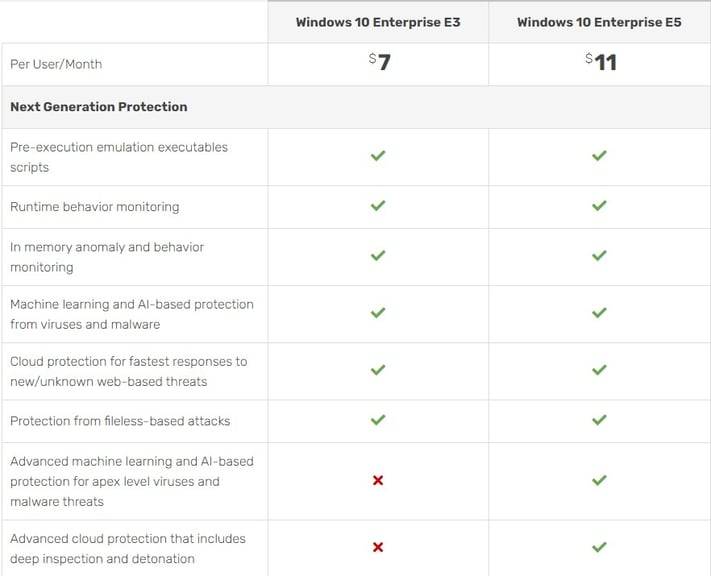This screenshot has height=576, width=711.
Task: Click the $11 price for E5
Action: 600,63
